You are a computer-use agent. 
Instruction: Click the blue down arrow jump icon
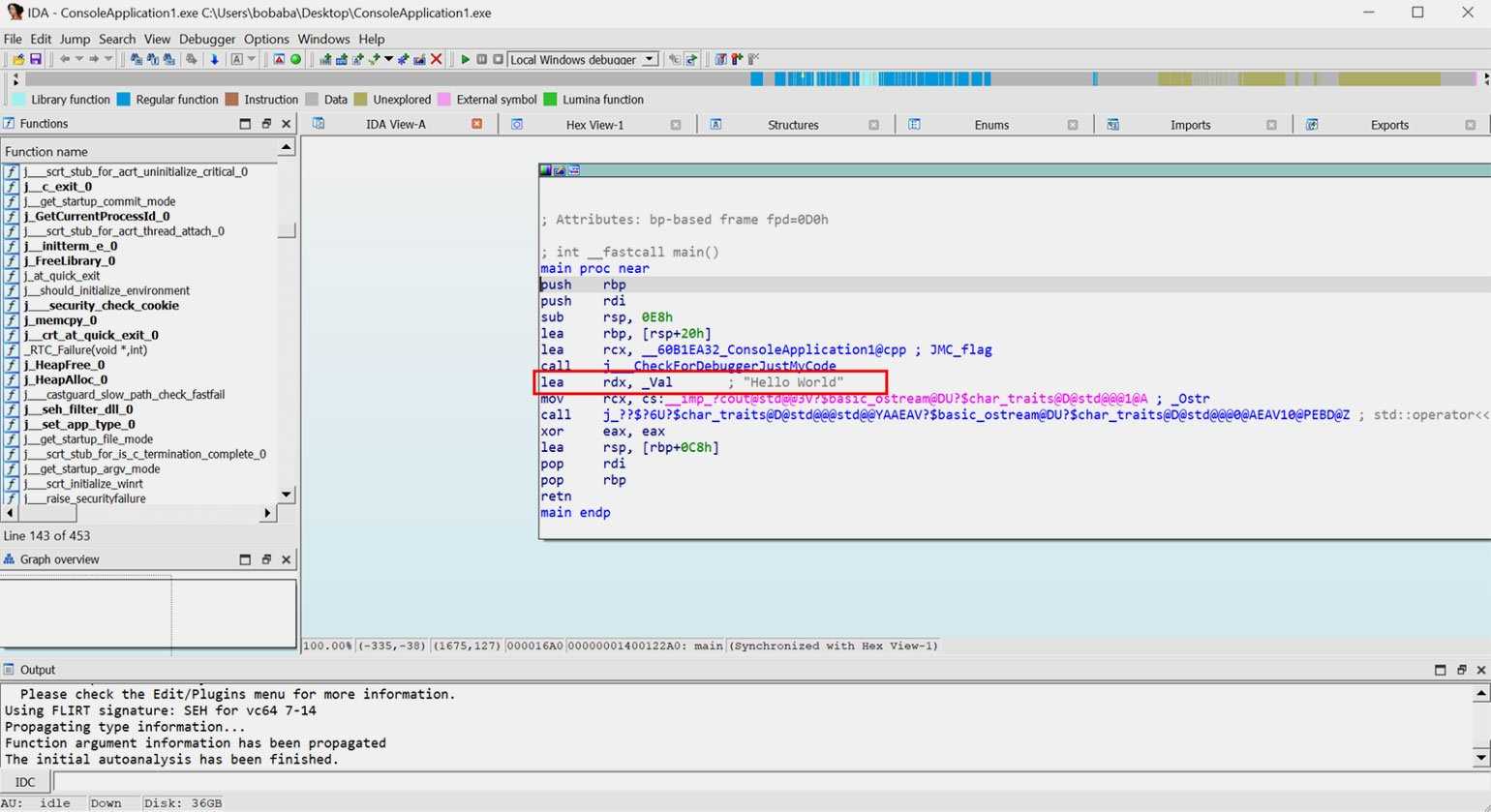[215, 59]
